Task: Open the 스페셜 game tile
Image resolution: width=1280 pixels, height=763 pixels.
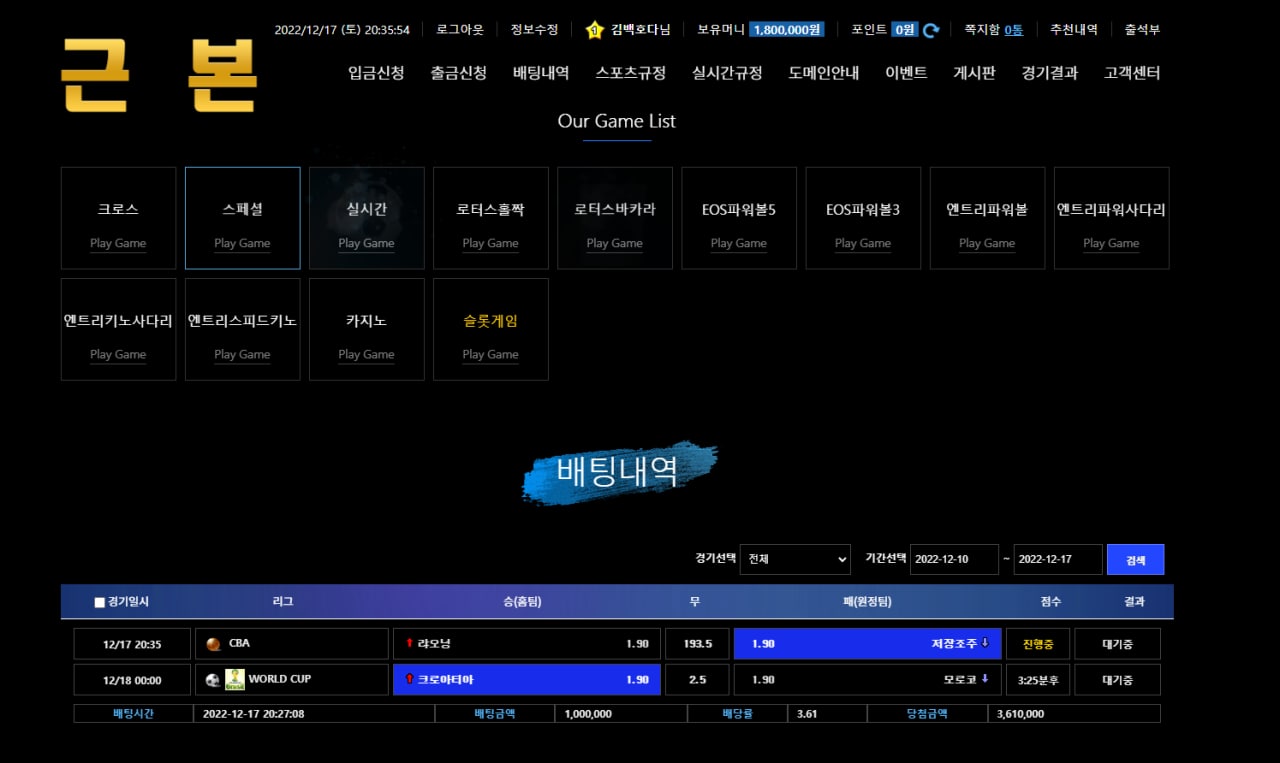Action: [243, 218]
